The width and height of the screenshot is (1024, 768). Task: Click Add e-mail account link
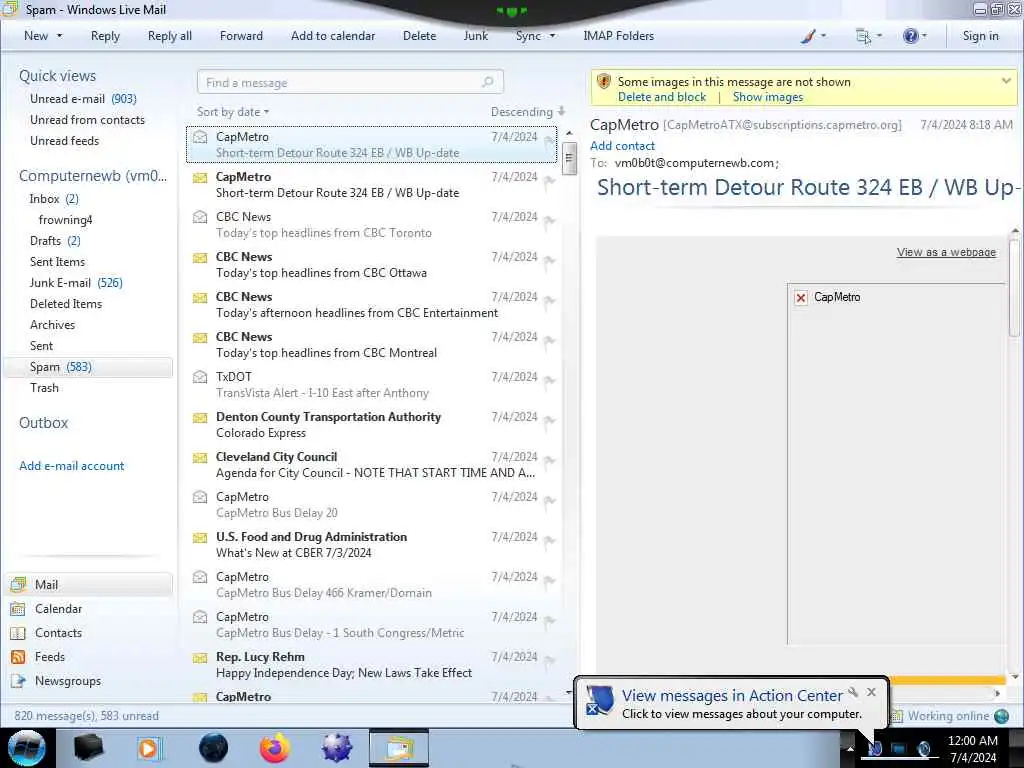(x=71, y=466)
